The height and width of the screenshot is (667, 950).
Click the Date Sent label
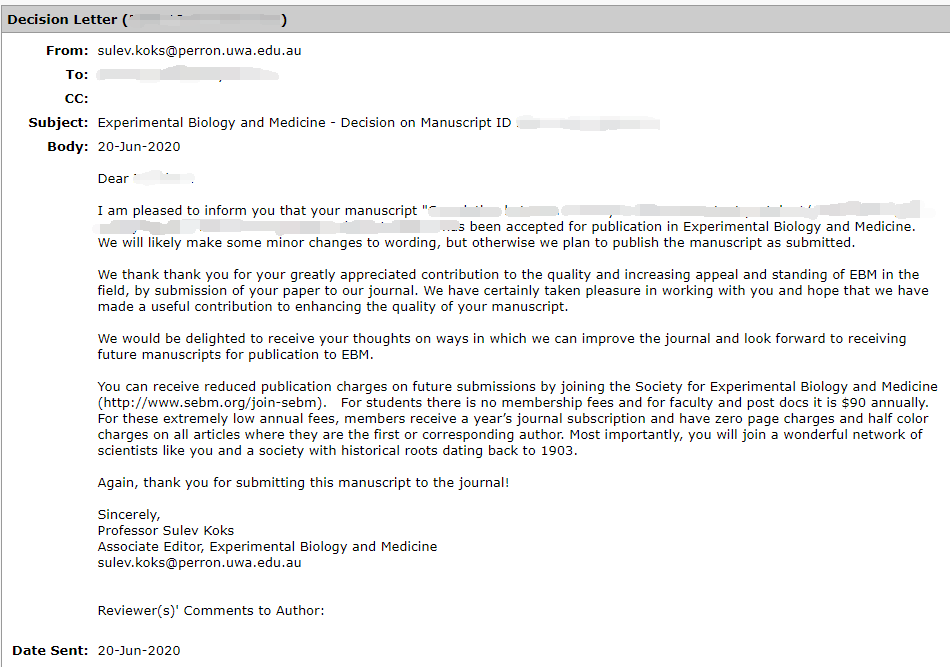point(50,651)
